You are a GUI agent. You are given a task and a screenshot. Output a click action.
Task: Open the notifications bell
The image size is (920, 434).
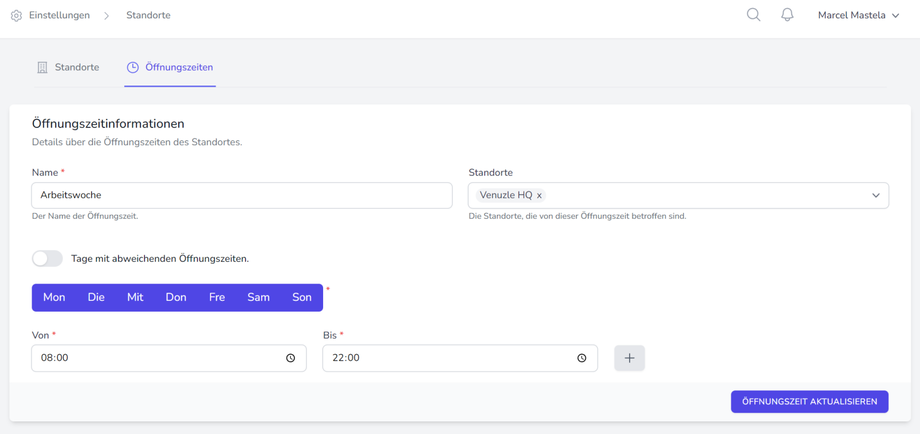(x=787, y=15)
